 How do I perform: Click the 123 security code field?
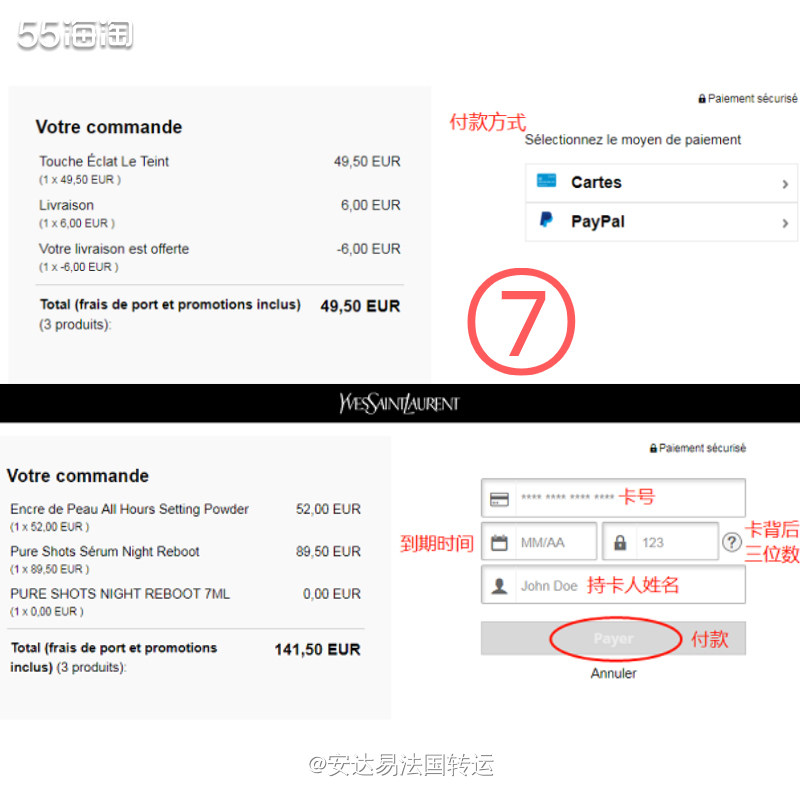(x=661, y=541)
